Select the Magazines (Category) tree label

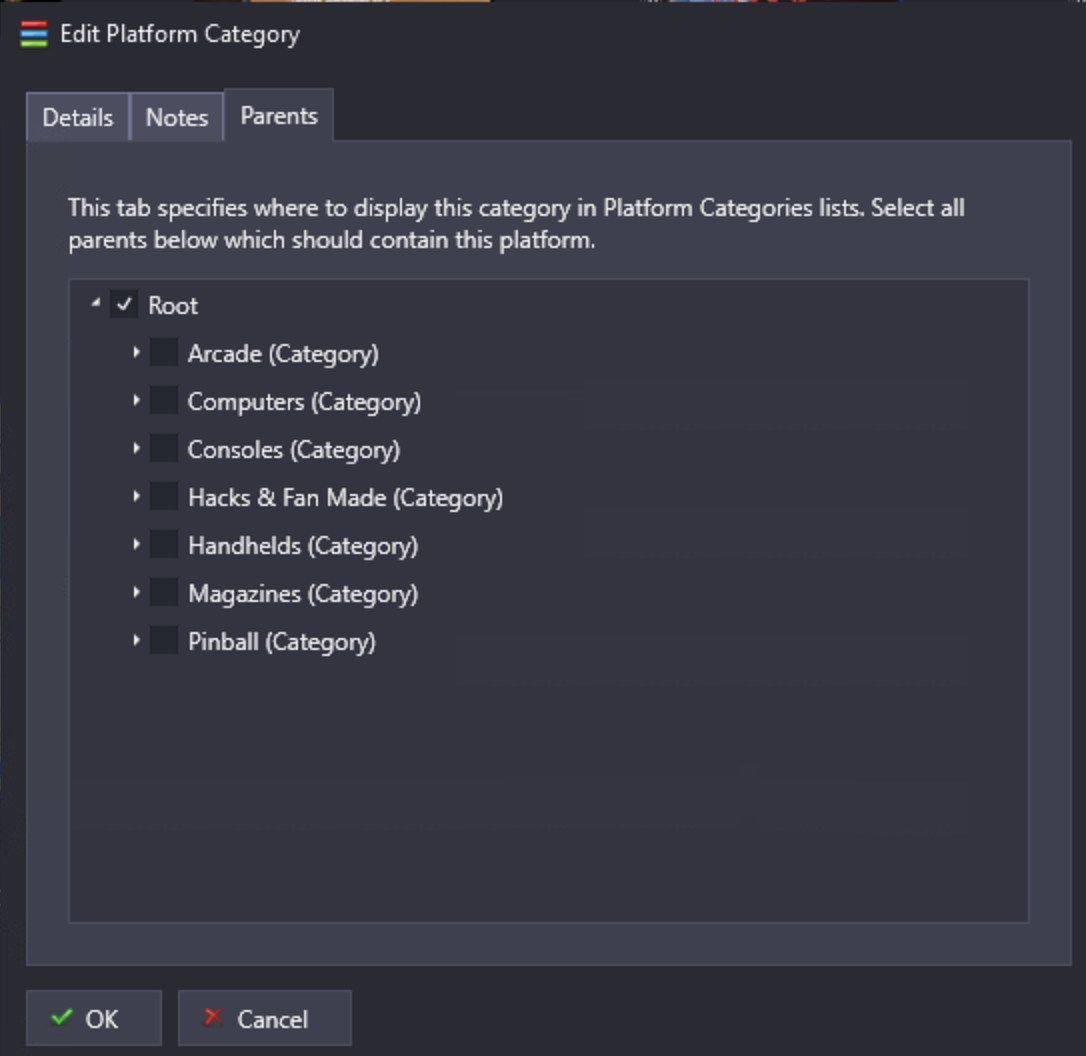(303, 594)
